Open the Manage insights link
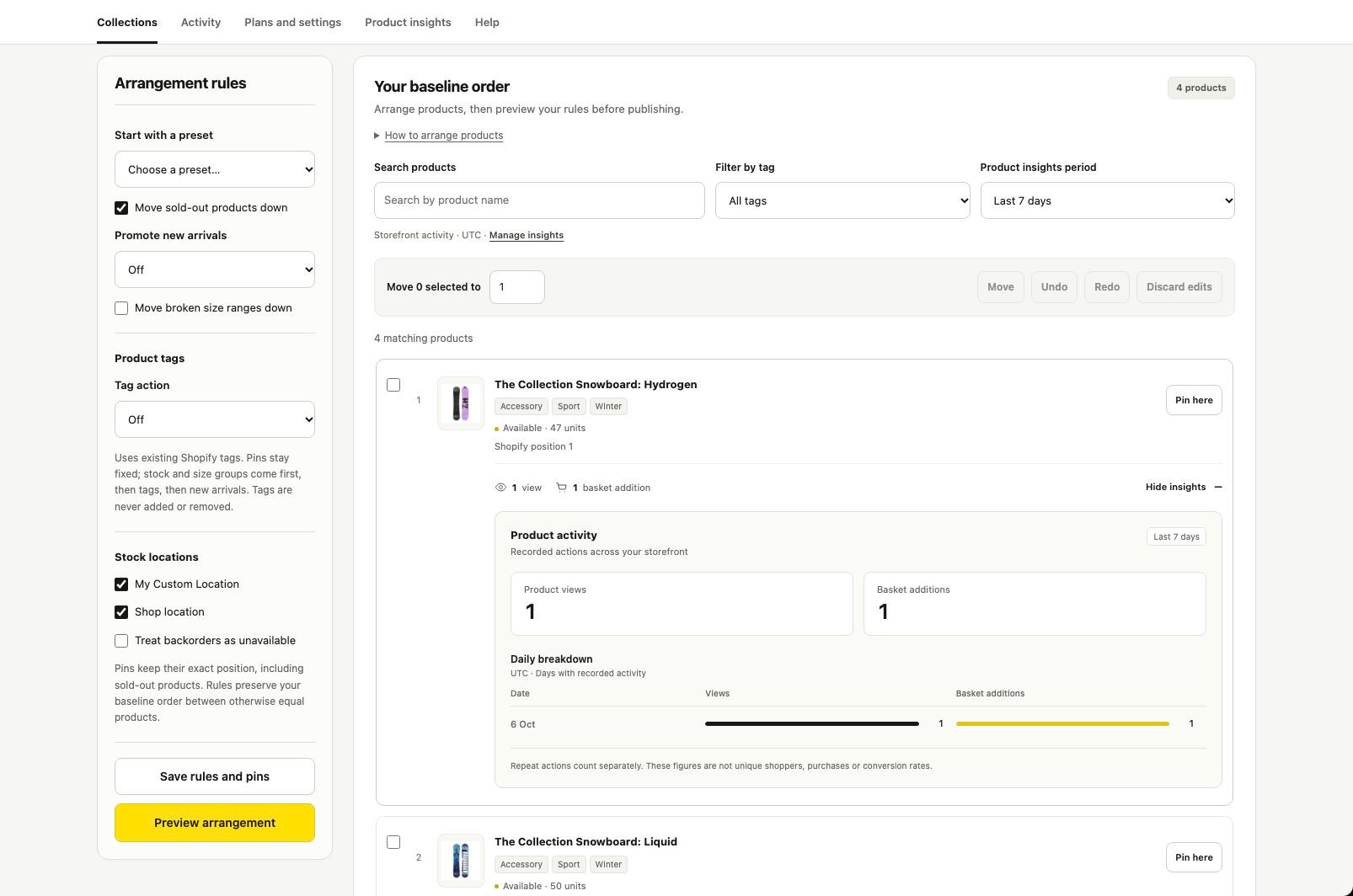The height and width of the screenshot is (896, 1353). 527,236
